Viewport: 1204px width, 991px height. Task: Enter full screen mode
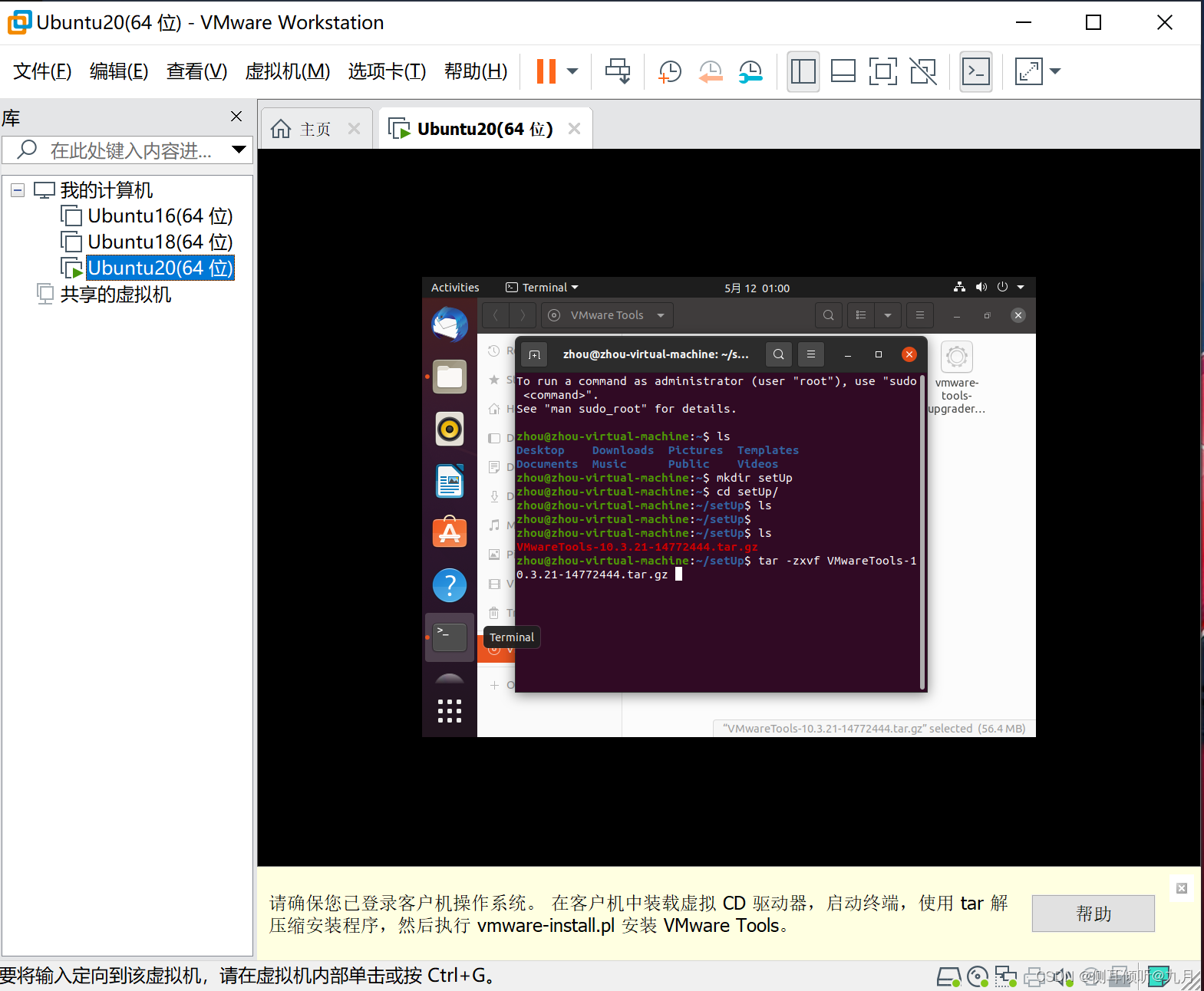click(883, 71)
